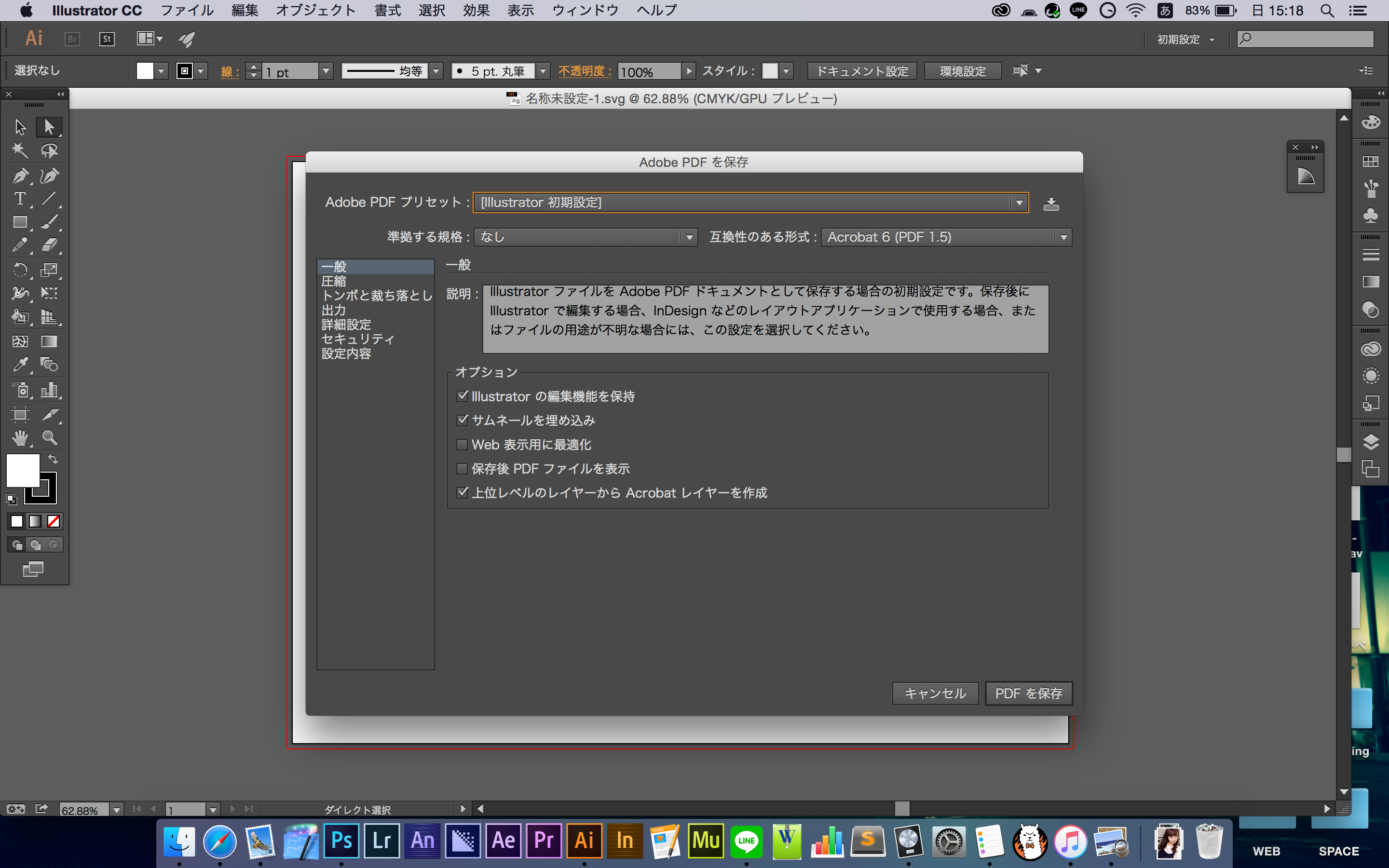Open Adobe Stock from the St icon
This screenshot has width=1389, height=868.
[x=107, y=39]
